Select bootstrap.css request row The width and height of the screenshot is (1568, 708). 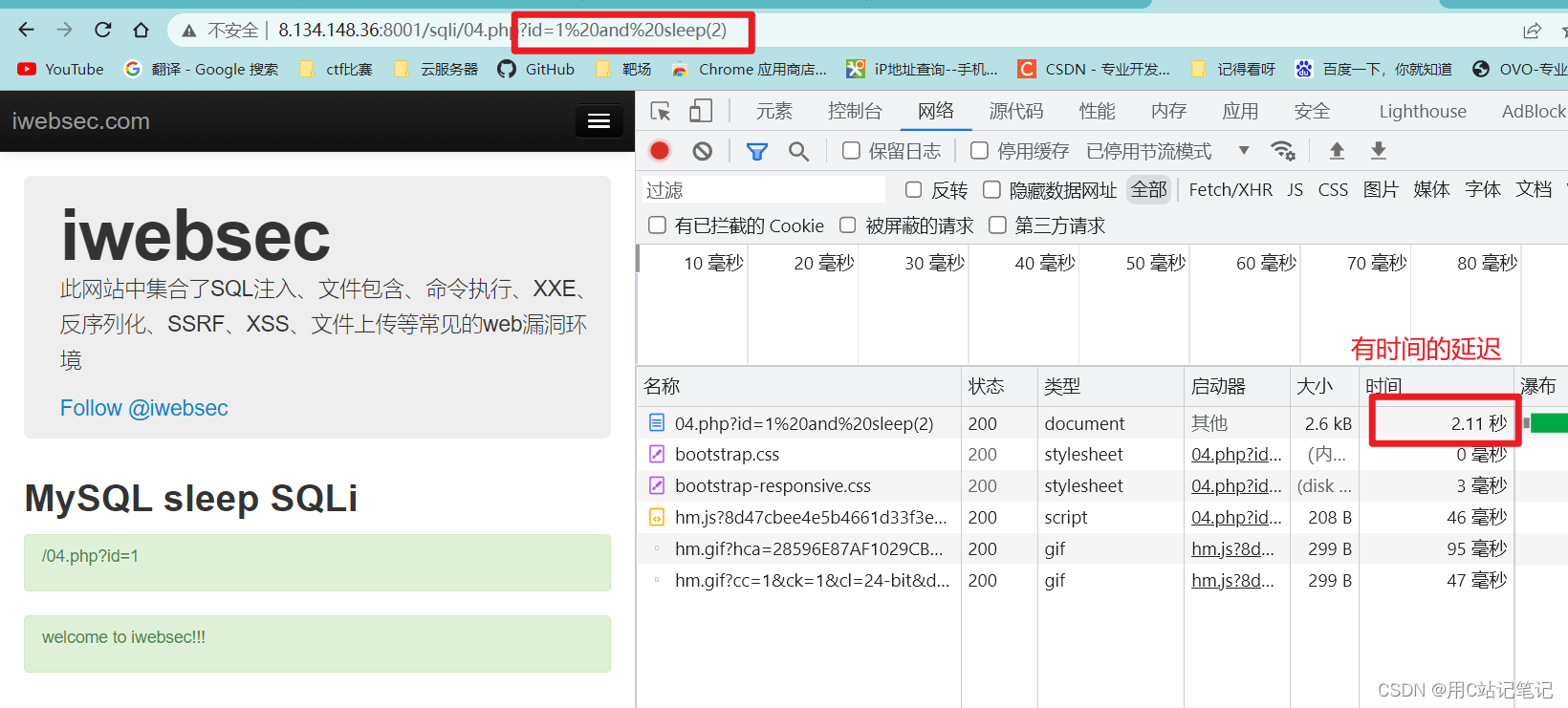point(727,455)
